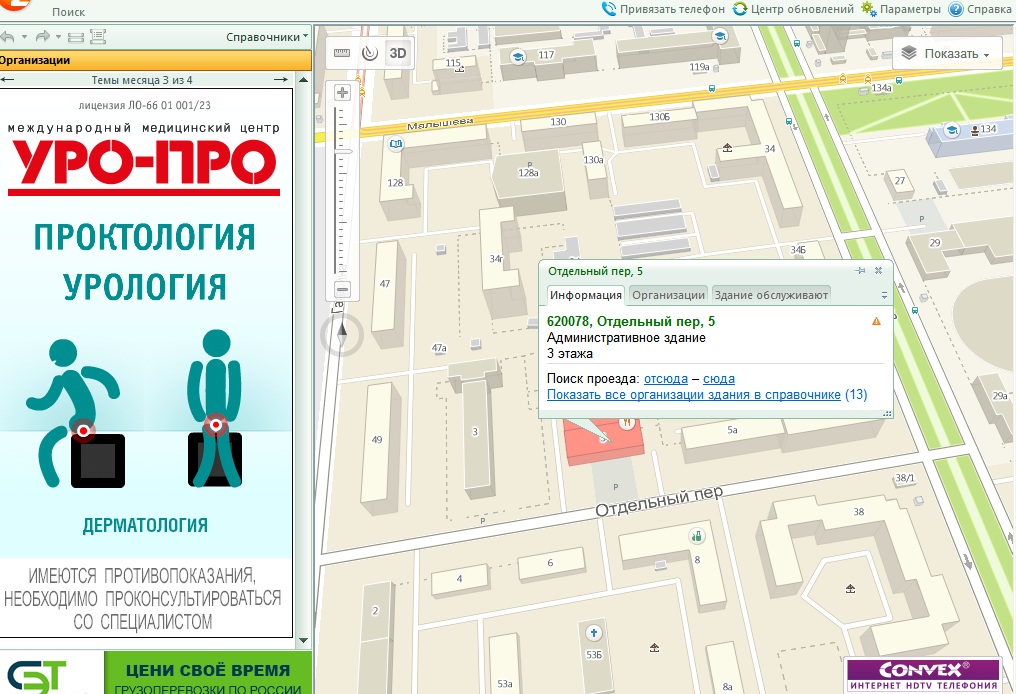
Task: Click the Малышева street label
Action: [440, 123]
